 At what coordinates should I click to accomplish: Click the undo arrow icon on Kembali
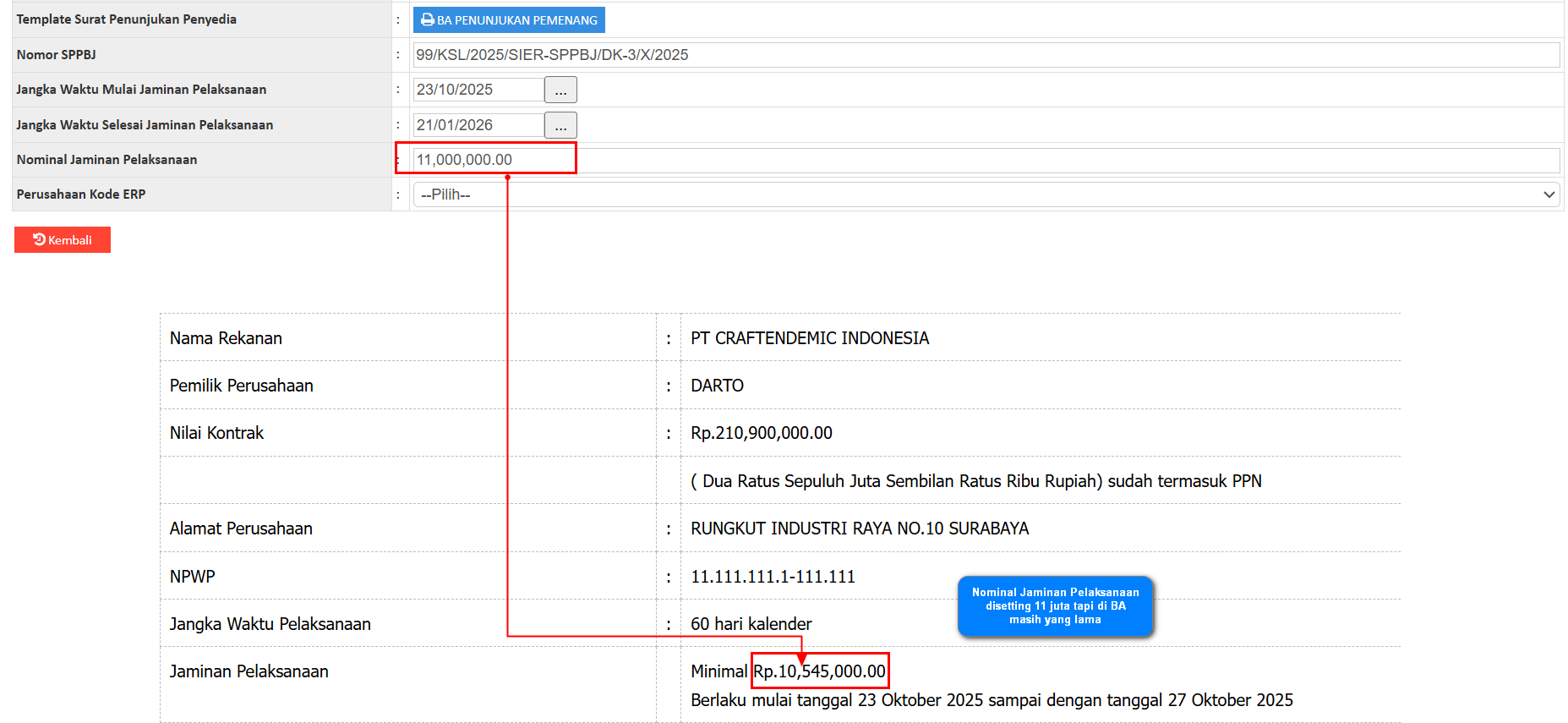click(39, 239)
